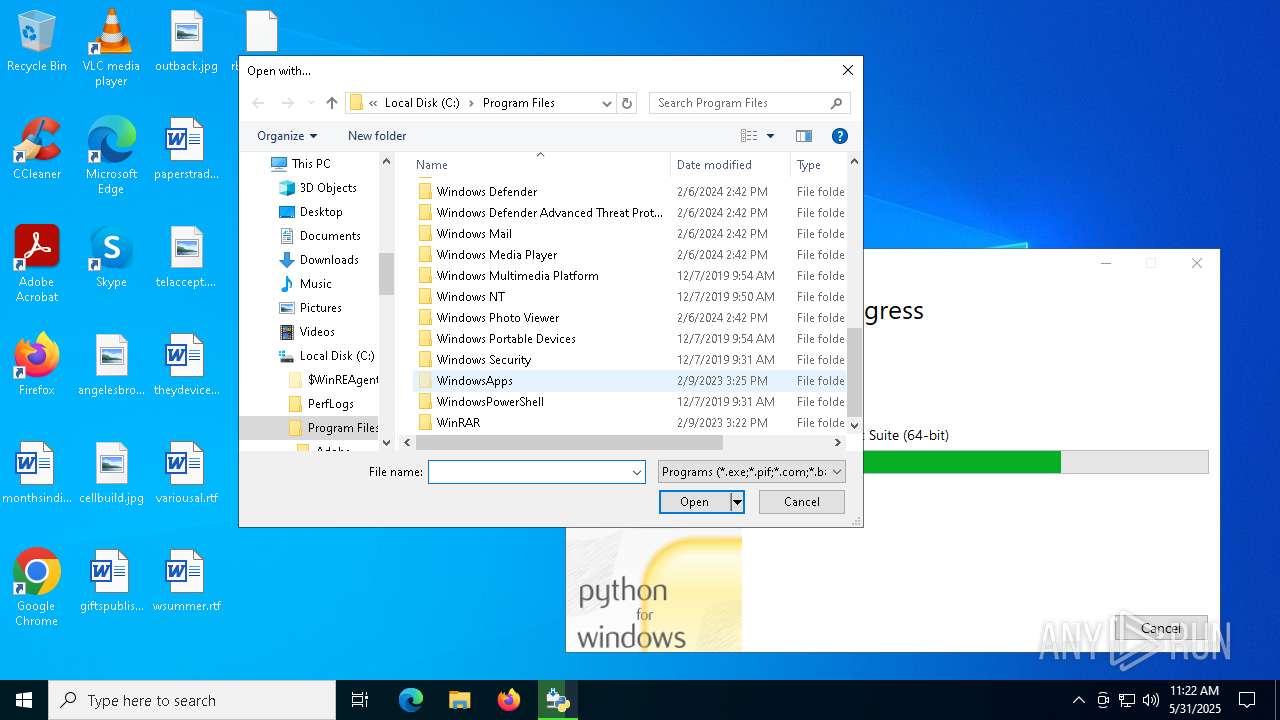Expand the view options dropdown arrow

click(x=770, y=136)
